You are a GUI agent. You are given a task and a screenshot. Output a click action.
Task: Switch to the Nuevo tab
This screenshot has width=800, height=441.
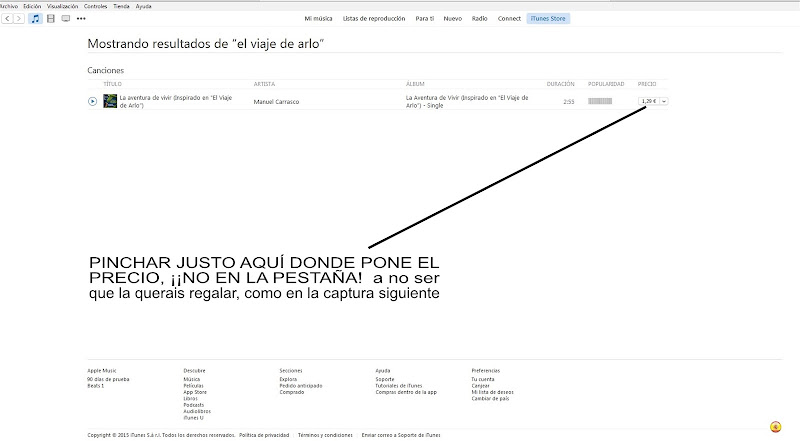coord(453,19)
